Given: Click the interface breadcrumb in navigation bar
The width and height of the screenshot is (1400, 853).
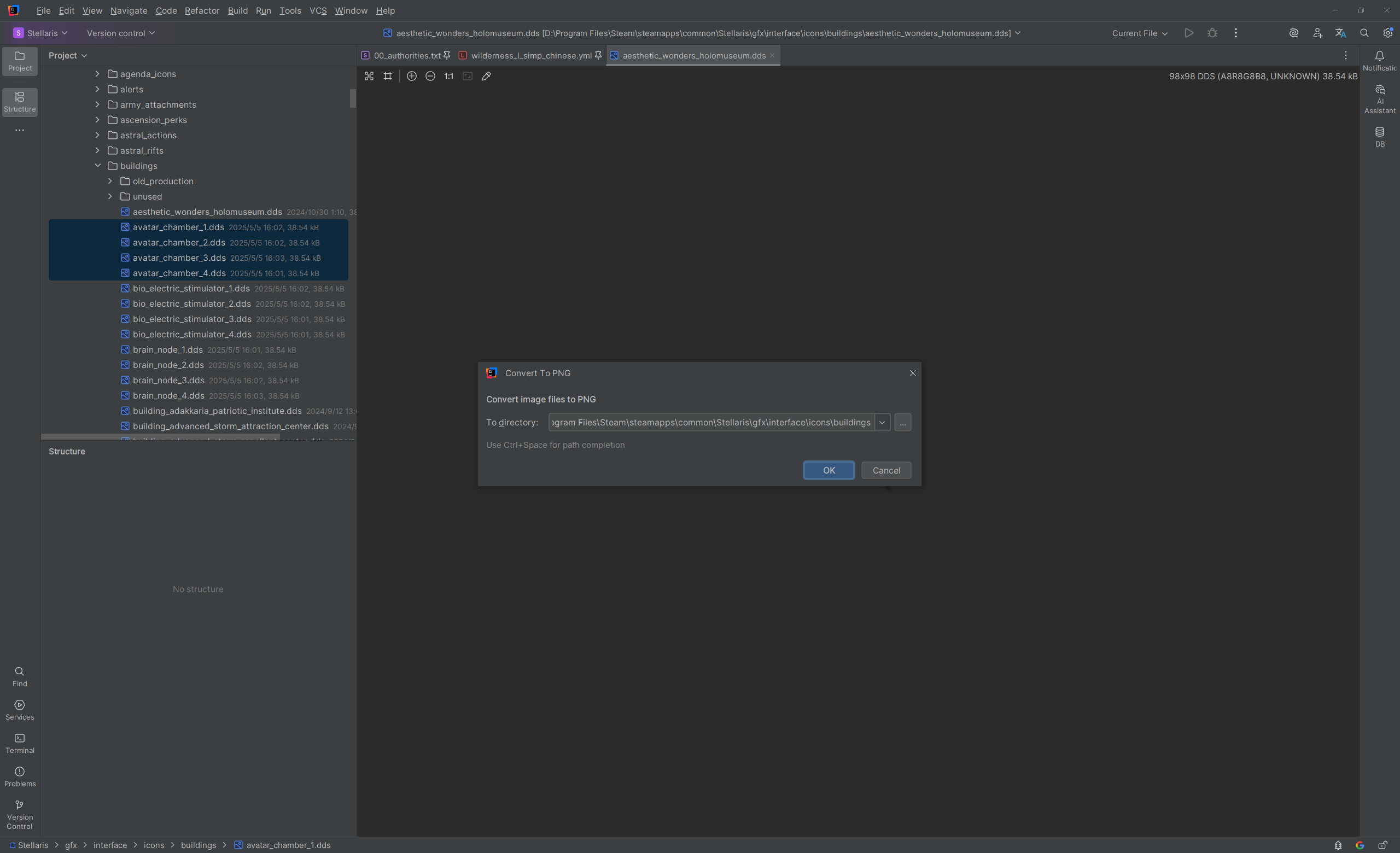Looking at the screenshot, I should (110, 845).
